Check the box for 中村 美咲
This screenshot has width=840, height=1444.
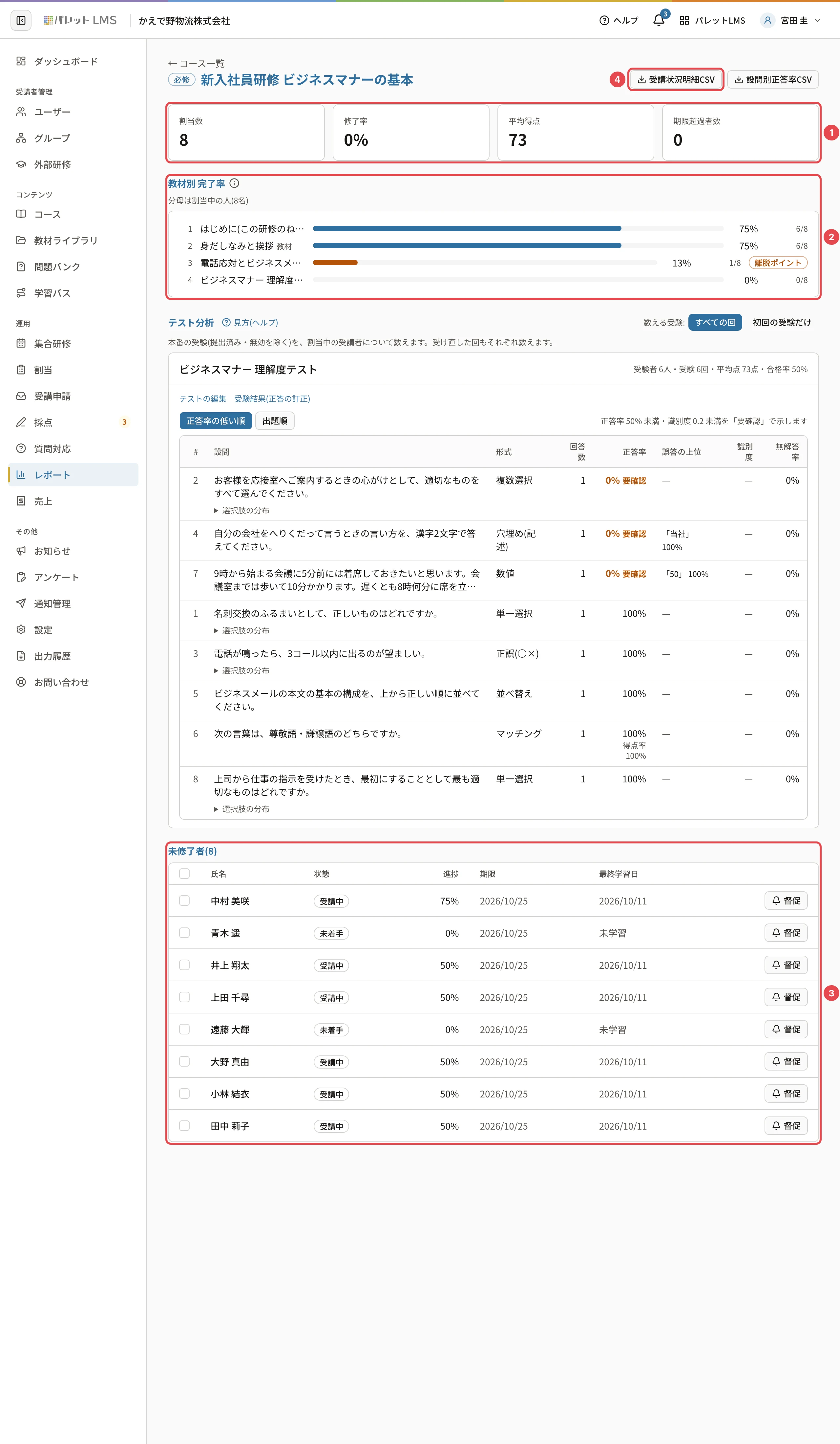tap(184, 901)
